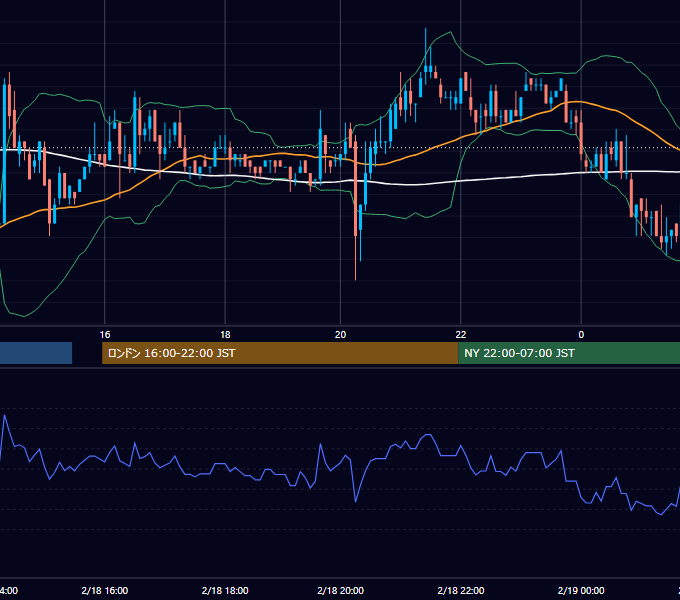Click the 0 hour label on upper axis
Screen dimensions: 680x600
click(x=581, y=335)
